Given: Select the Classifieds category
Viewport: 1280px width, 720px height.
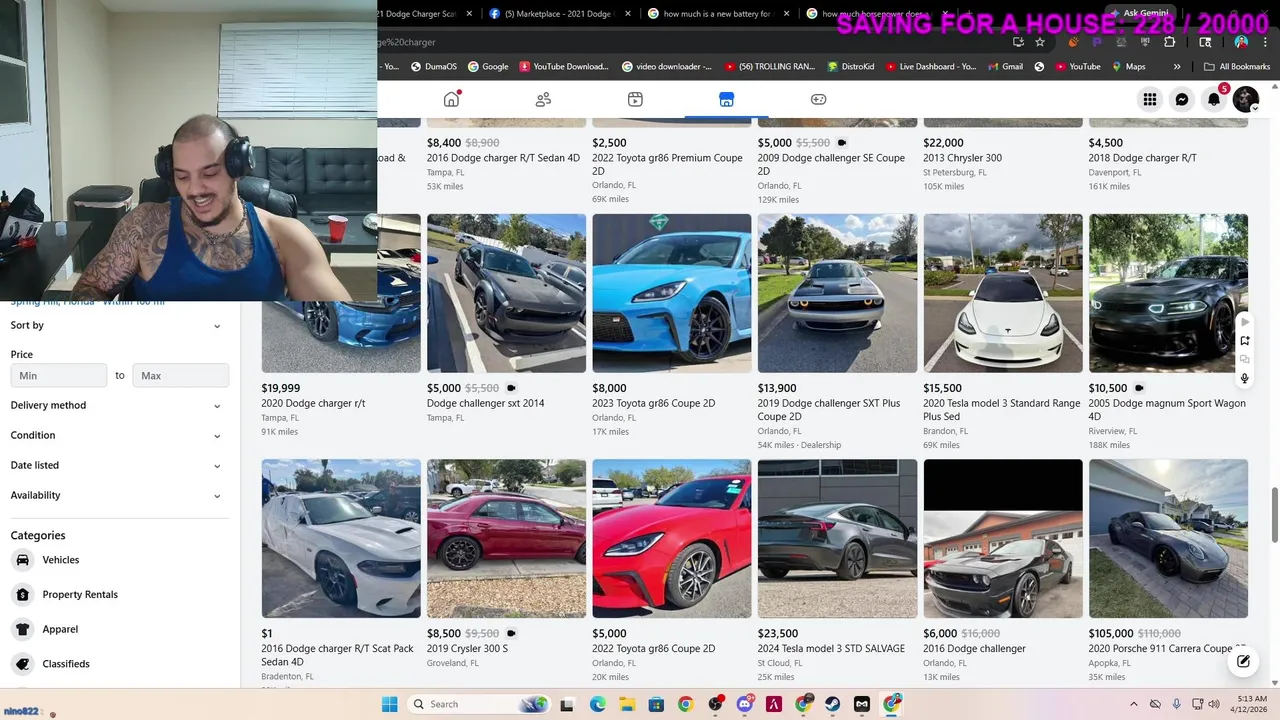Looking at the screenshot, I should tap(118, 664).
